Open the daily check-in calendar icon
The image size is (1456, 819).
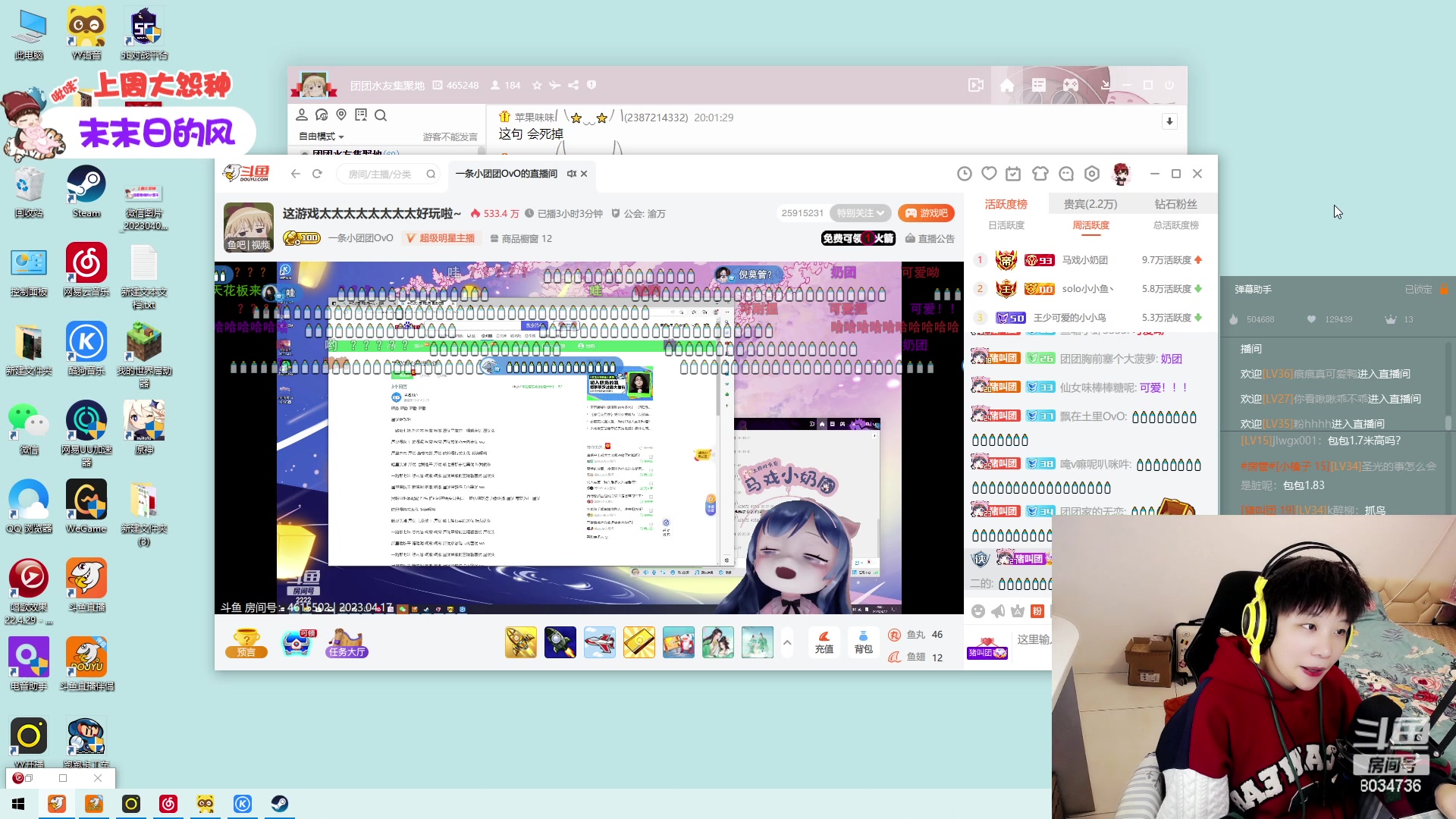tap(1013, 174)
